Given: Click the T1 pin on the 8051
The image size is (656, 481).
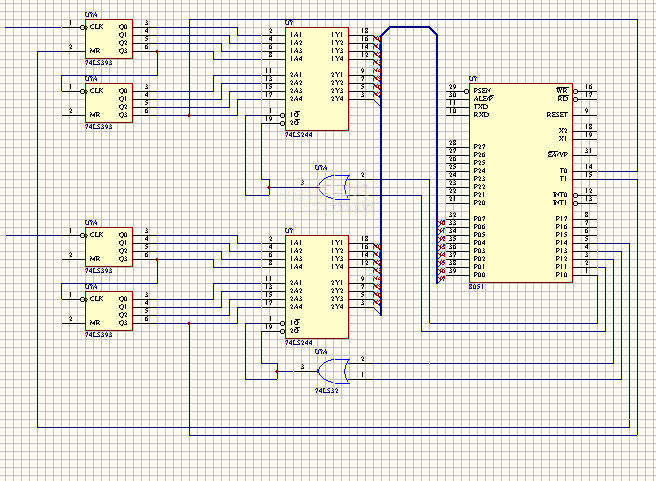Looking at the screenshot, I should point(563,178).
